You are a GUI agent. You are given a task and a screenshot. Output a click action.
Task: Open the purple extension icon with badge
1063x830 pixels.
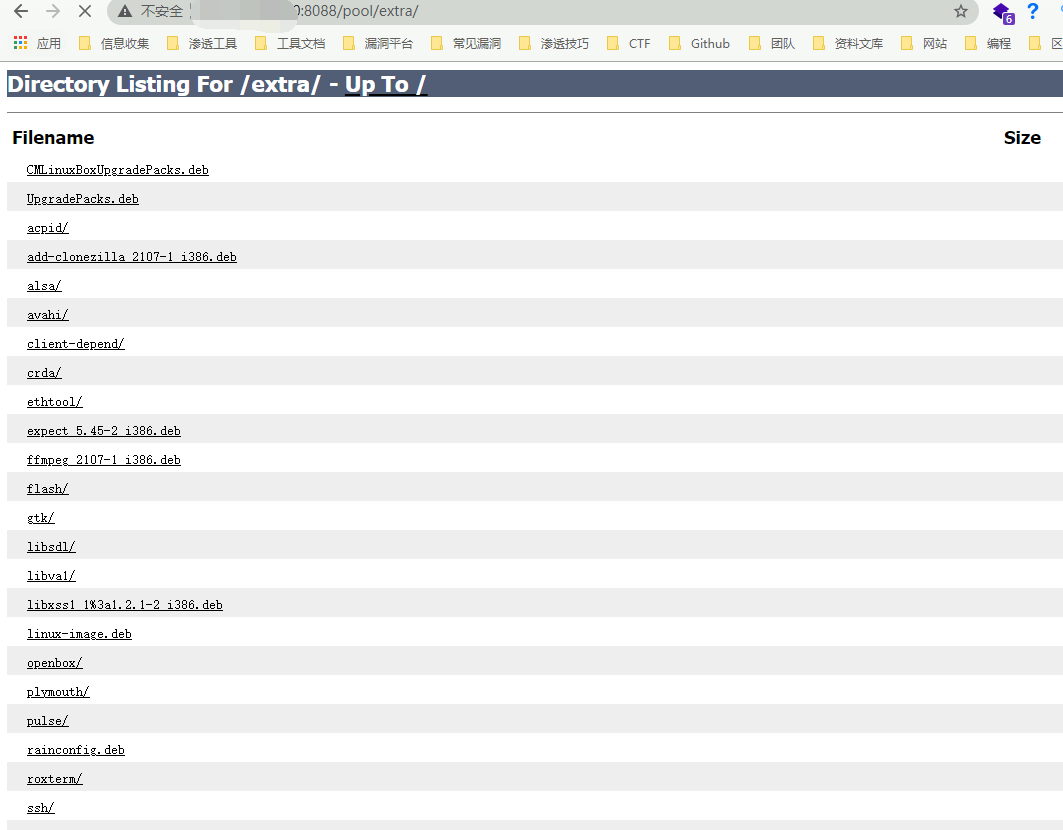pyautogui.click(x=1001, y=12)
